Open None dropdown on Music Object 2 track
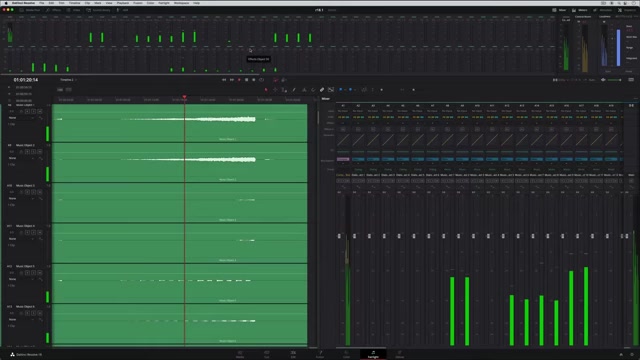This screenshot has width=640, height=360. (21, 158)
